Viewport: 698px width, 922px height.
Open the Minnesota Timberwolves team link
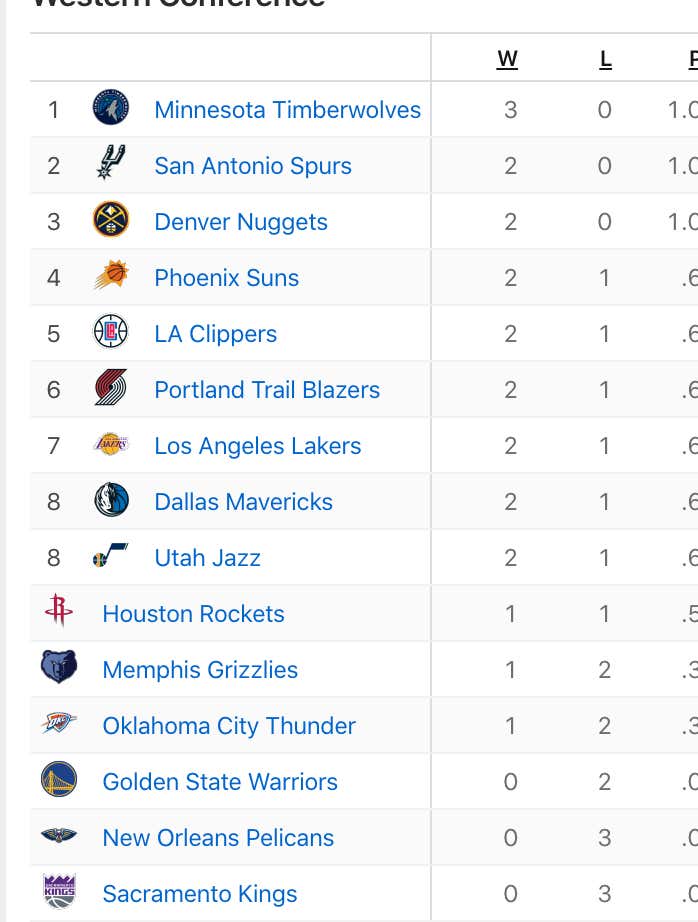pos(288,110)
